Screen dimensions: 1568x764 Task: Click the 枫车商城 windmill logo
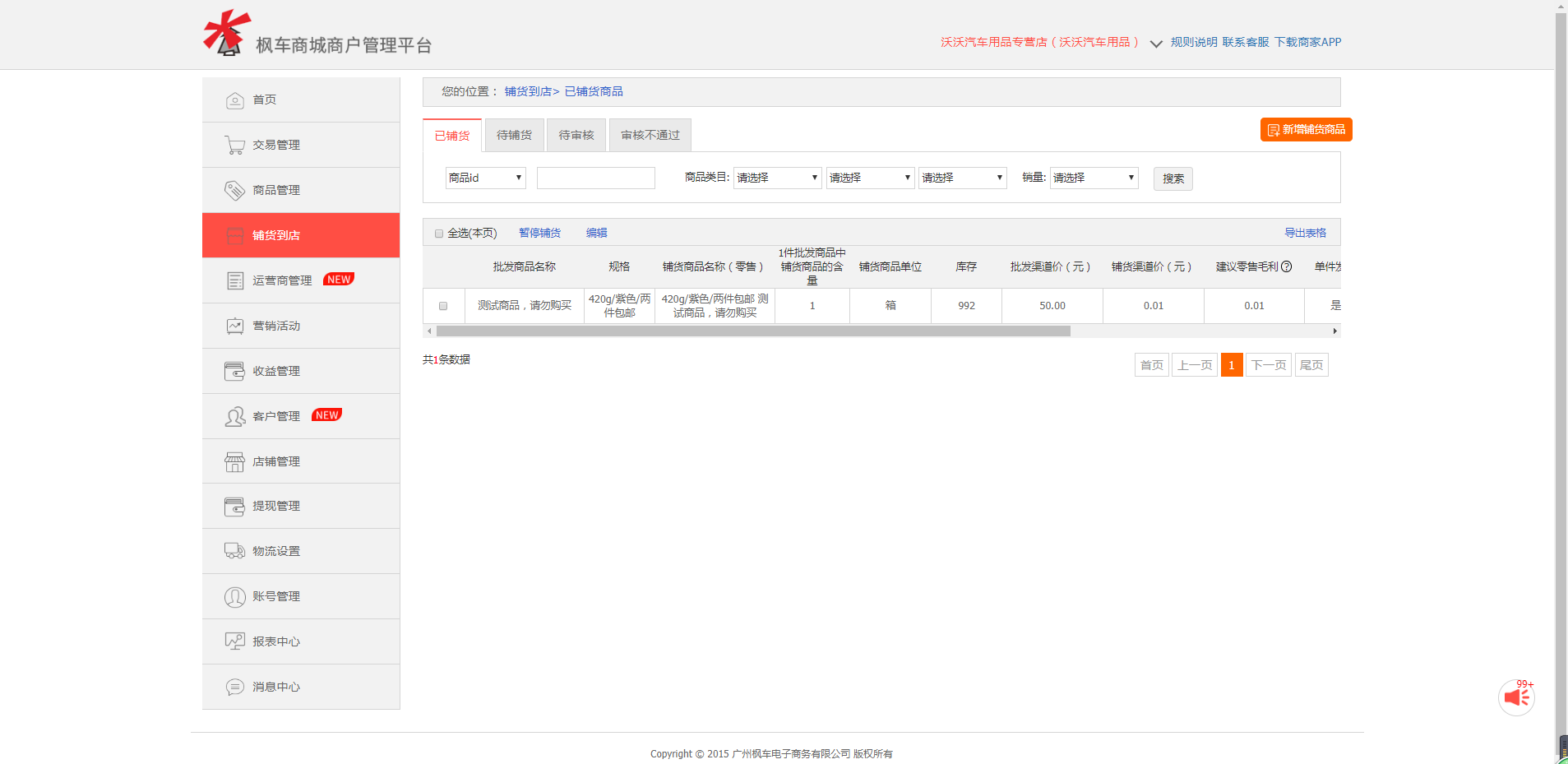(x=225, y=33)
